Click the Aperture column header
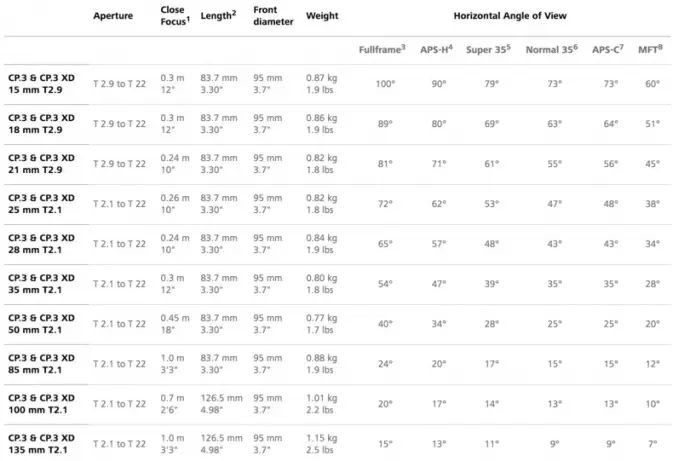 [x=113, y=16]
